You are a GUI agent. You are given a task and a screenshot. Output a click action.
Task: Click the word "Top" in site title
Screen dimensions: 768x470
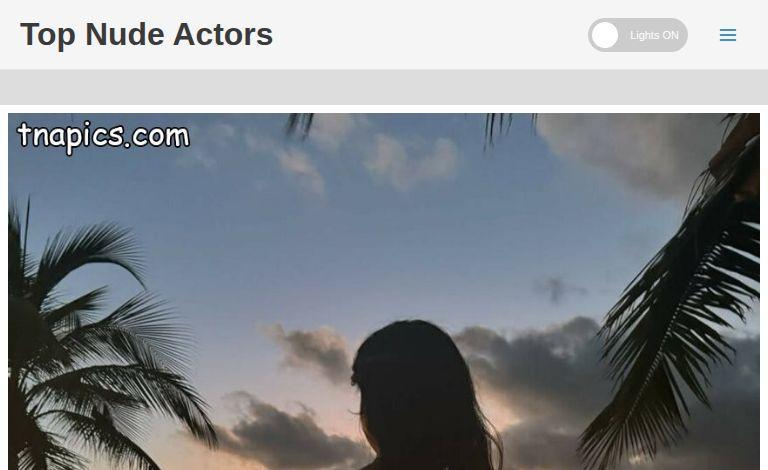[x=48, y=35]
